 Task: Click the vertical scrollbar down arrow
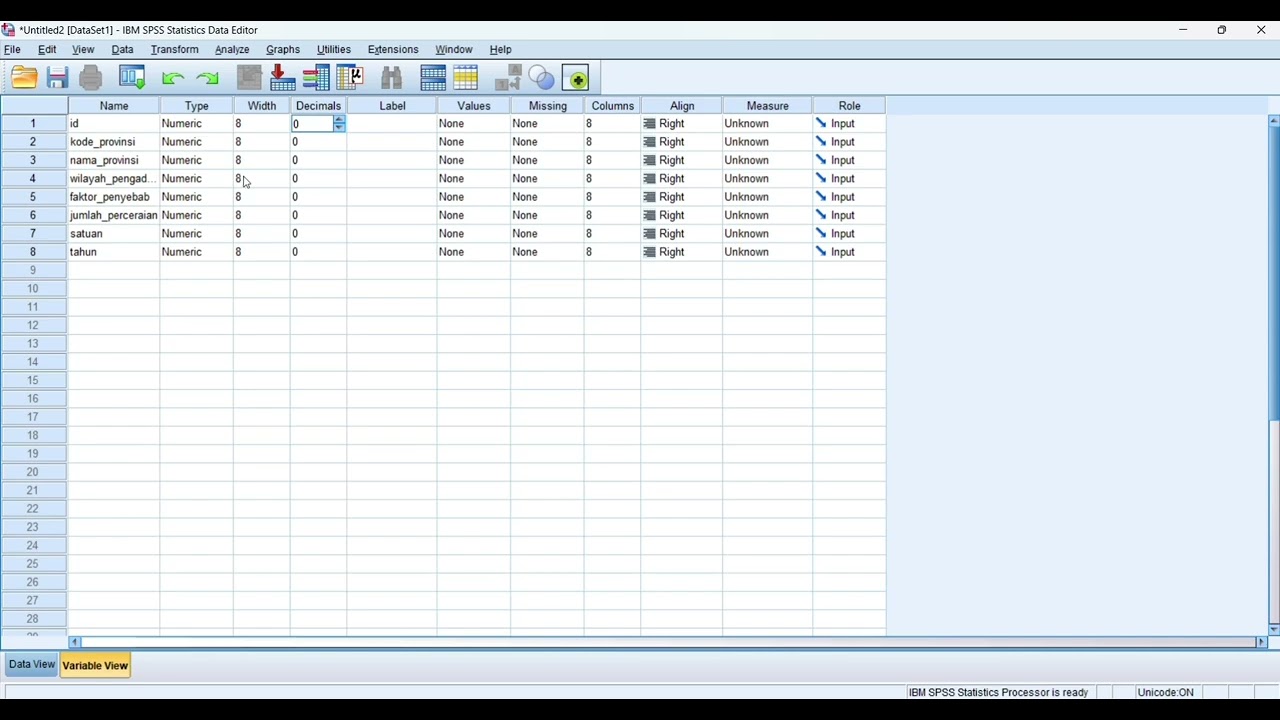[x=1274, y=629]
